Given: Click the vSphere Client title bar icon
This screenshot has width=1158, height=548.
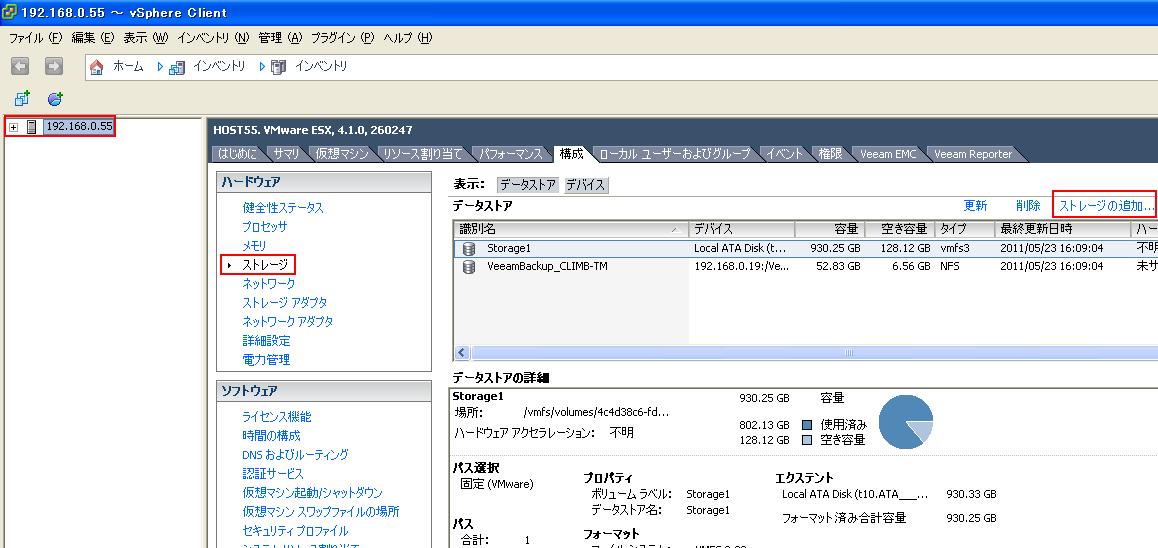Looking at the screenshot, I should pyautogui.click(x=9, y=12).
